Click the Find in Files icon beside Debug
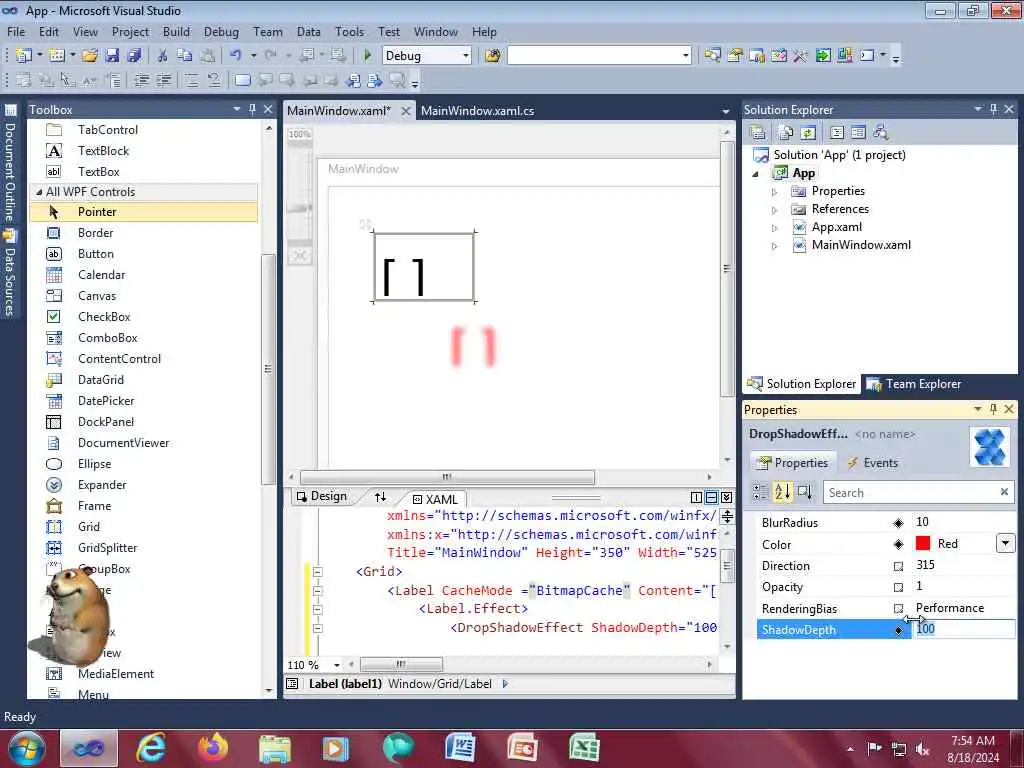This screenshot has height=768, width=1024. 493,56
